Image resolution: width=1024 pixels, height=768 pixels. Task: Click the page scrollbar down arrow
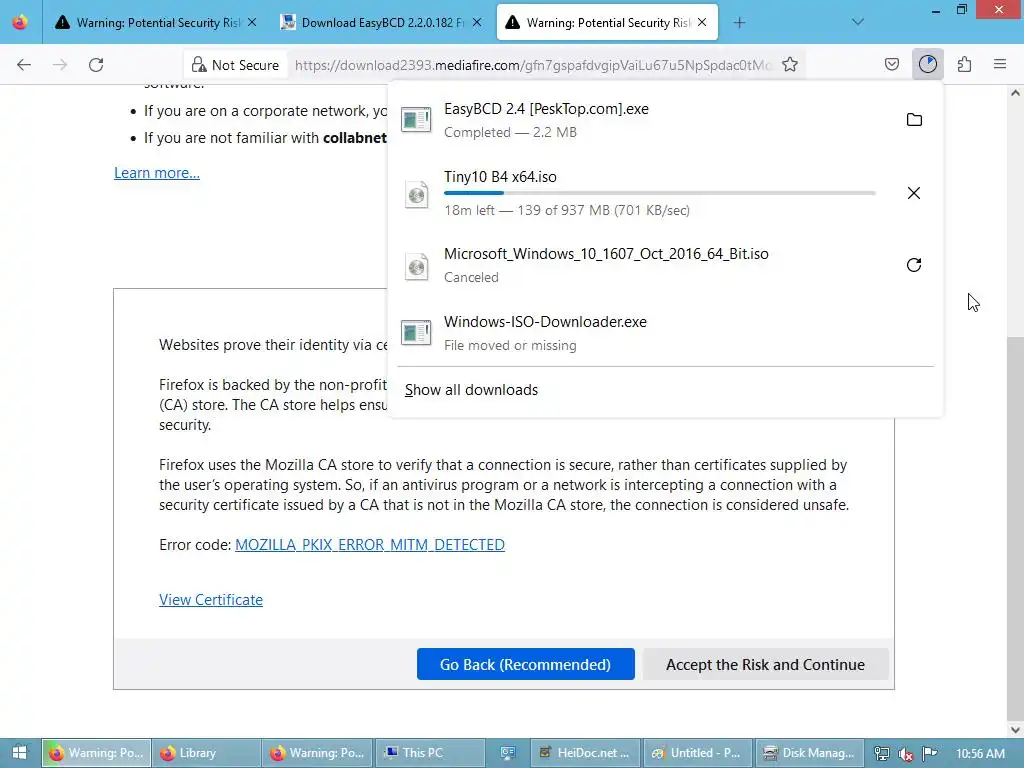pos(1015,730)
